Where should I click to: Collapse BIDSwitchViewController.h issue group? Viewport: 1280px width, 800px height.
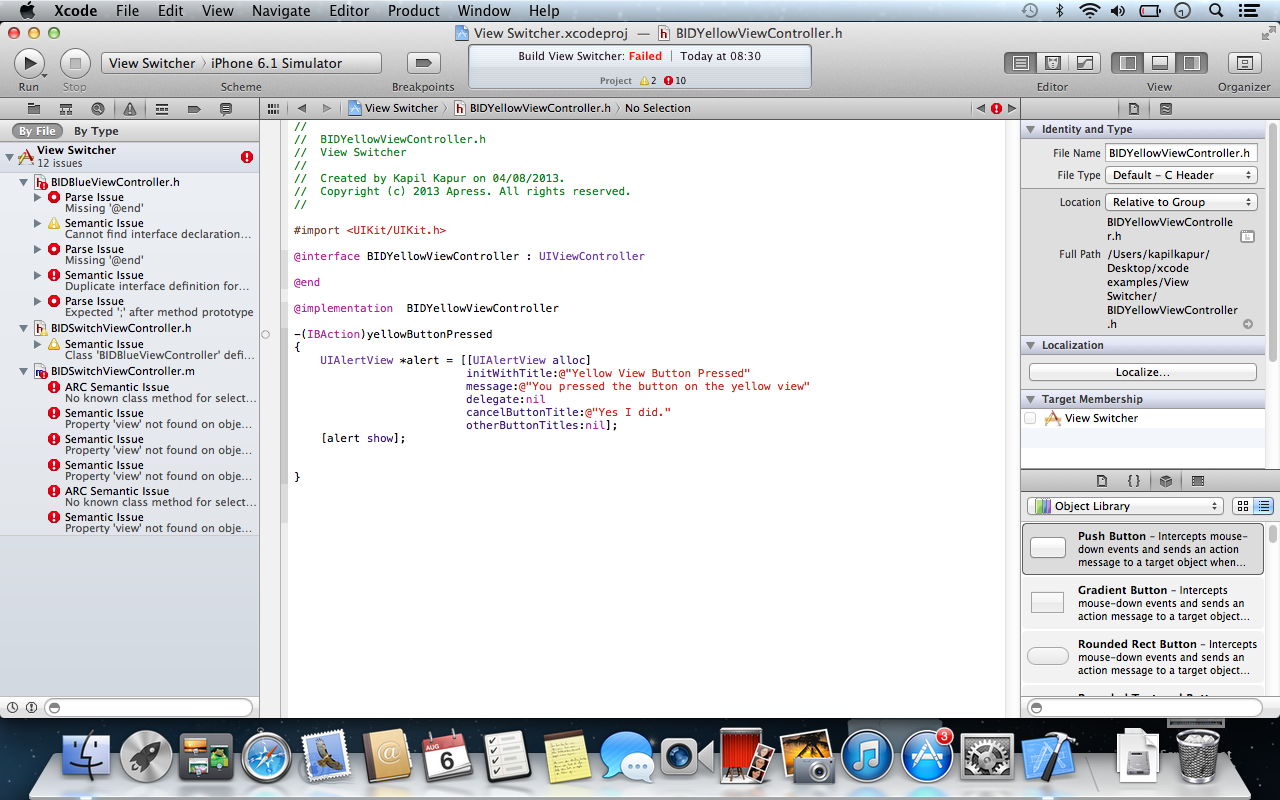(x=24, y=328)
